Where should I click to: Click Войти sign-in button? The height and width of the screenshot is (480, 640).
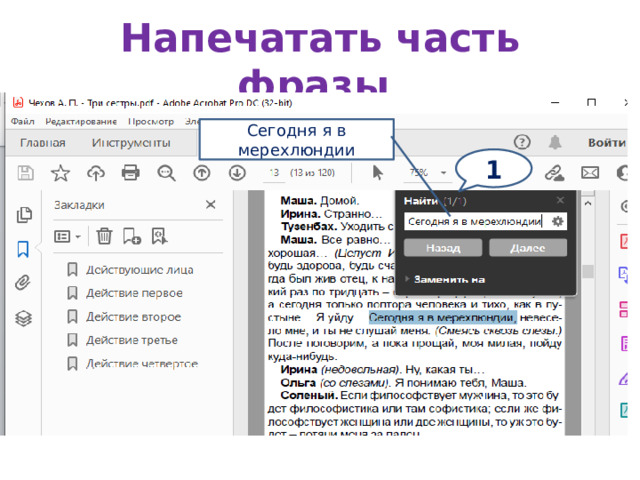pyautogui.click(x=607, y=142)
